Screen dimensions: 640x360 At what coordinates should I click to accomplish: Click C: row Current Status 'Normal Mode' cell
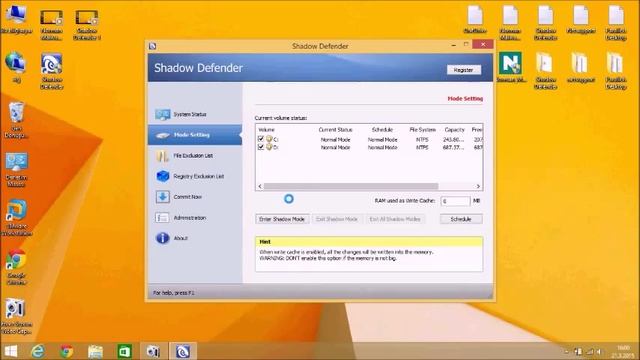(x=335, y=140)
